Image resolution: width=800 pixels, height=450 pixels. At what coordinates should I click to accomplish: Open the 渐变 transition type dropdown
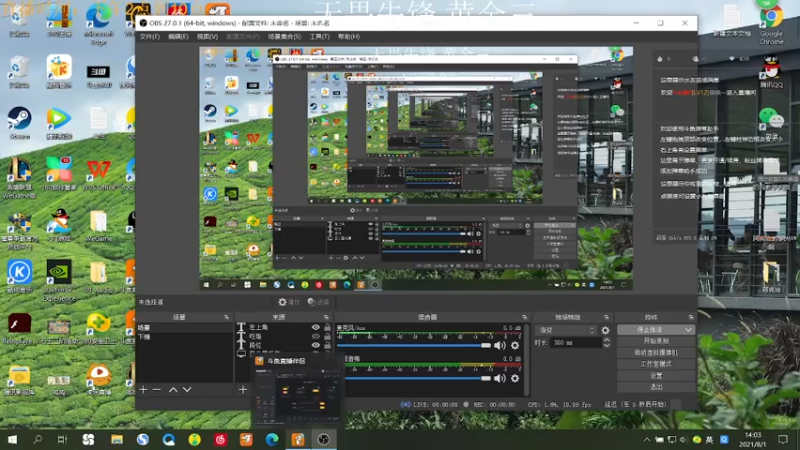click(x=566, y=330)
